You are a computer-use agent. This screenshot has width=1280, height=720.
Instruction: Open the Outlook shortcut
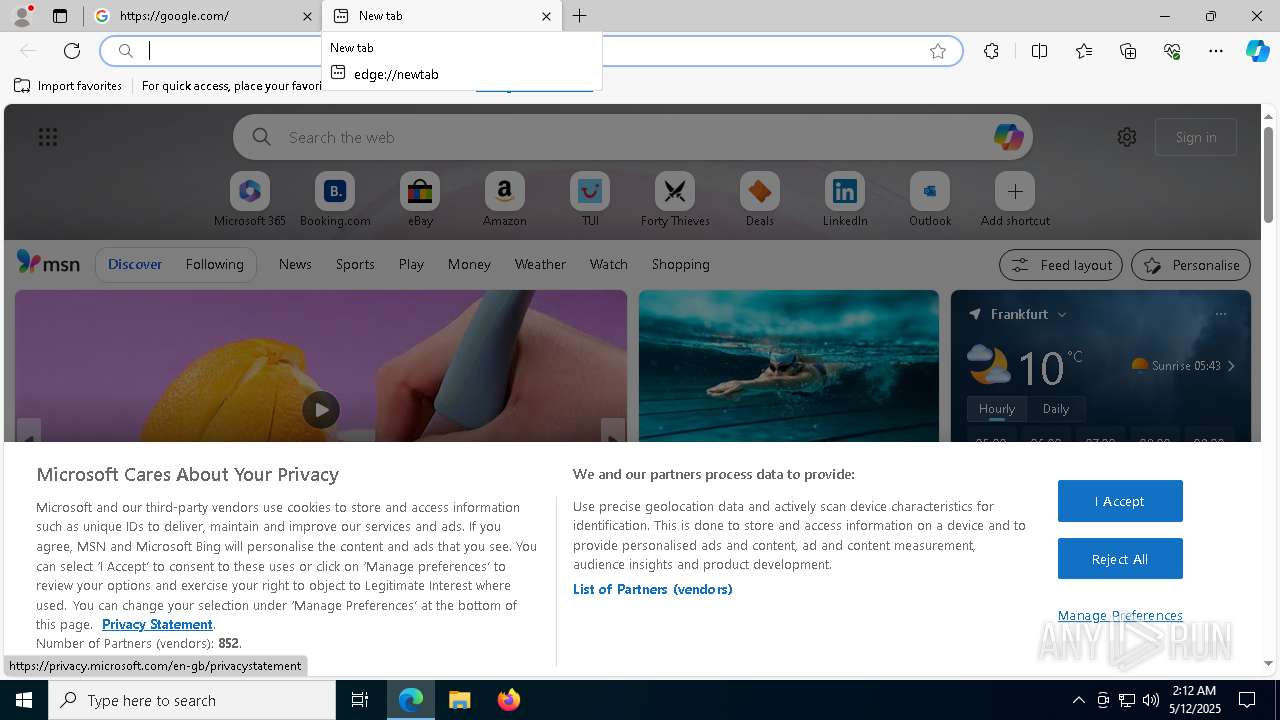[x=930, y=199]
